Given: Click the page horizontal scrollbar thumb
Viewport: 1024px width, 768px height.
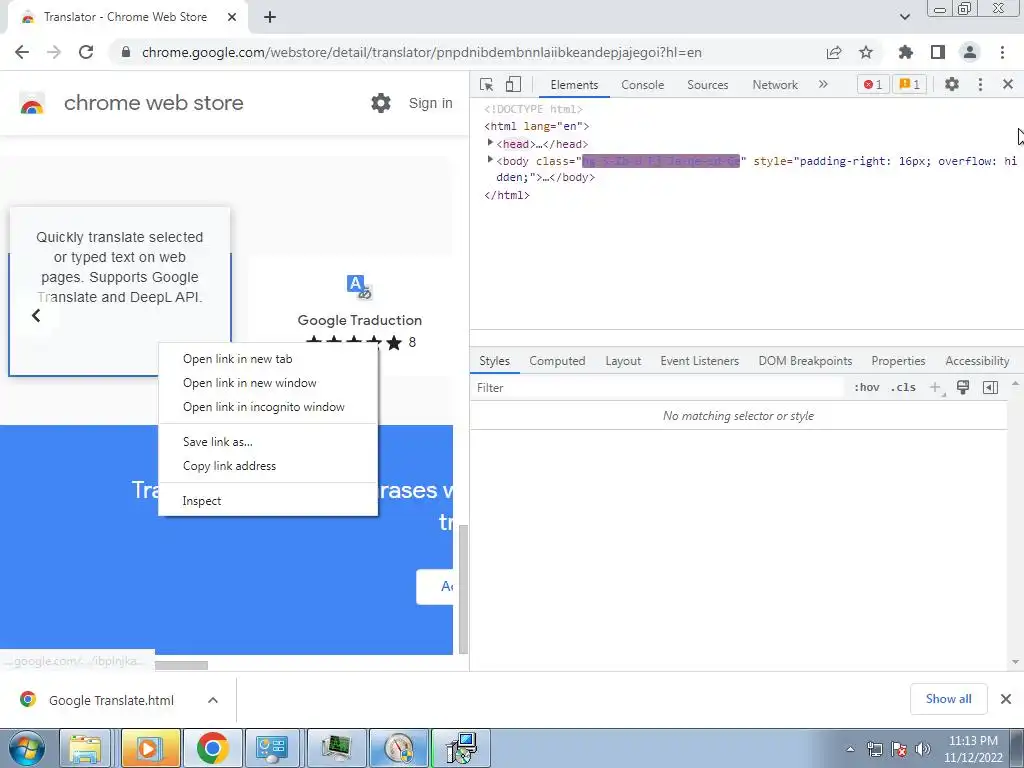Looking at the screenshot, I should click(181, 665).
